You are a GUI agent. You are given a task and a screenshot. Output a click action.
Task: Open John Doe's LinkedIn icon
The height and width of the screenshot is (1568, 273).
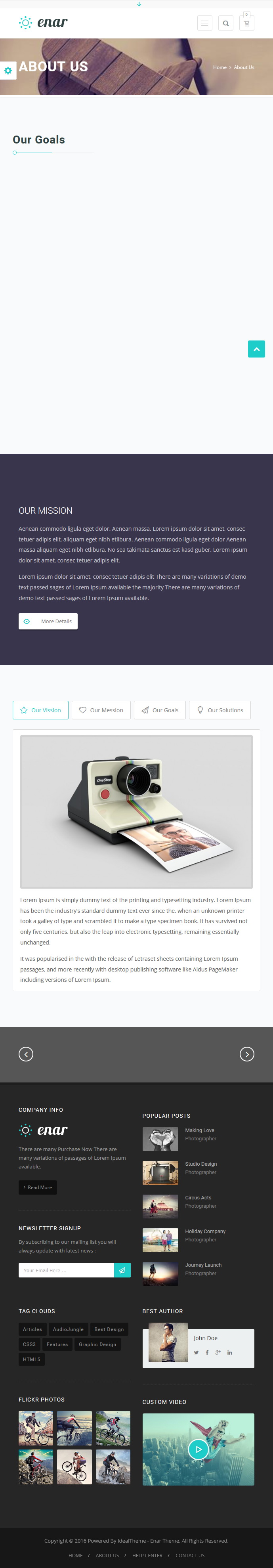coord(230,1352)
